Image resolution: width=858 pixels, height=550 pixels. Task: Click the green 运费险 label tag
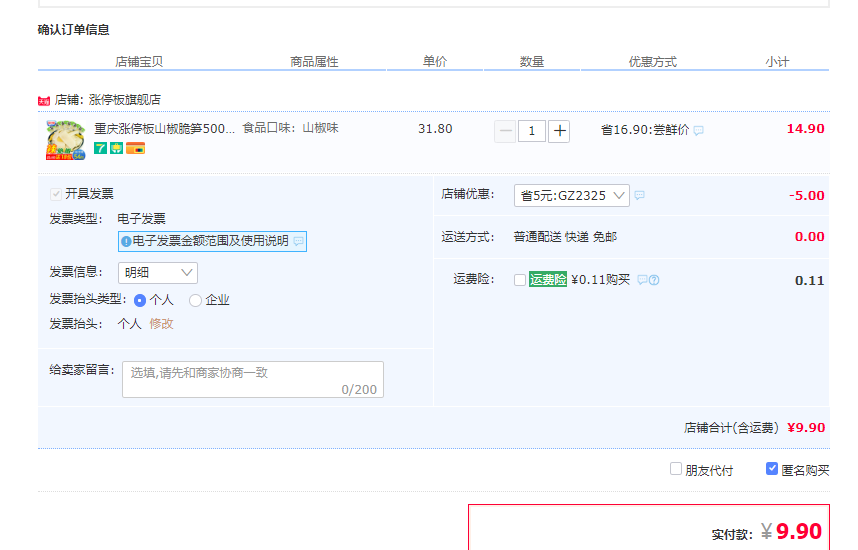548,280
